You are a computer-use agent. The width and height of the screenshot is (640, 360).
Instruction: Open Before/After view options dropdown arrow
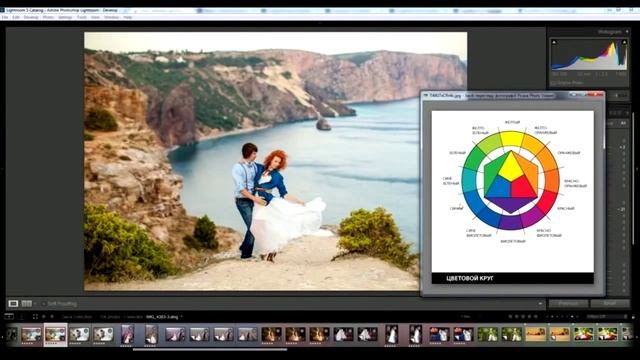pos(35,304)
